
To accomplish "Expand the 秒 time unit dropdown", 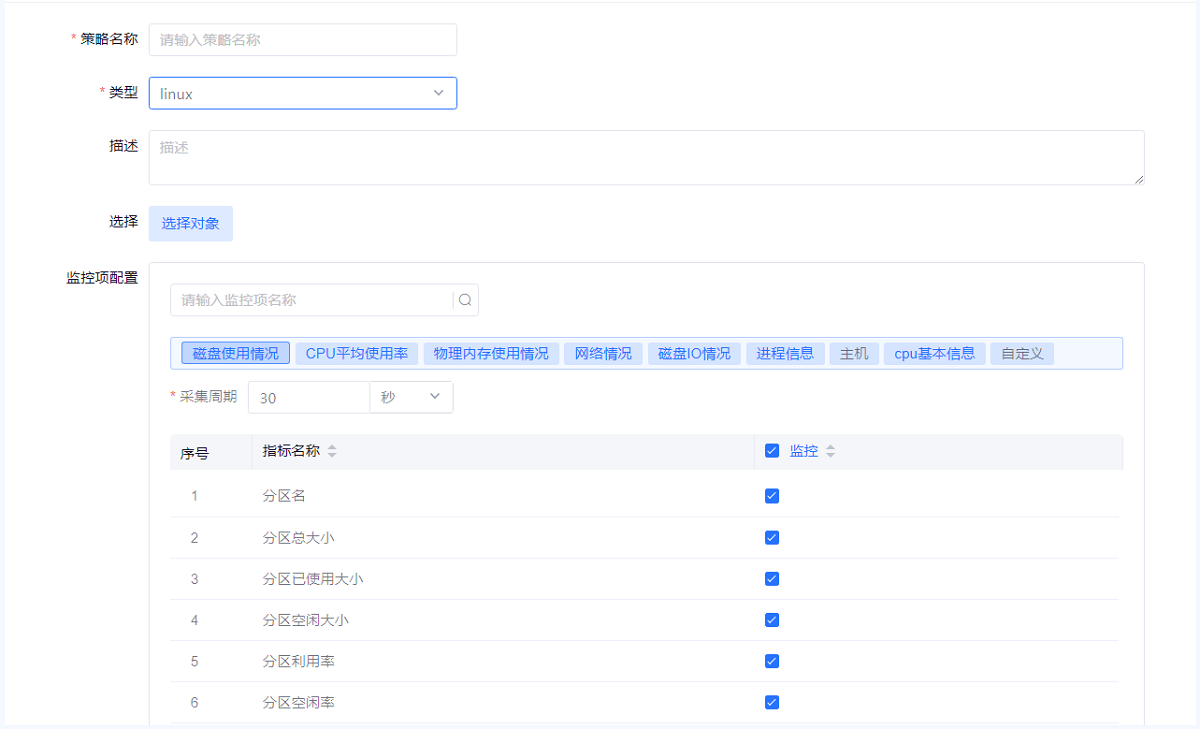I will pos(411,397).
